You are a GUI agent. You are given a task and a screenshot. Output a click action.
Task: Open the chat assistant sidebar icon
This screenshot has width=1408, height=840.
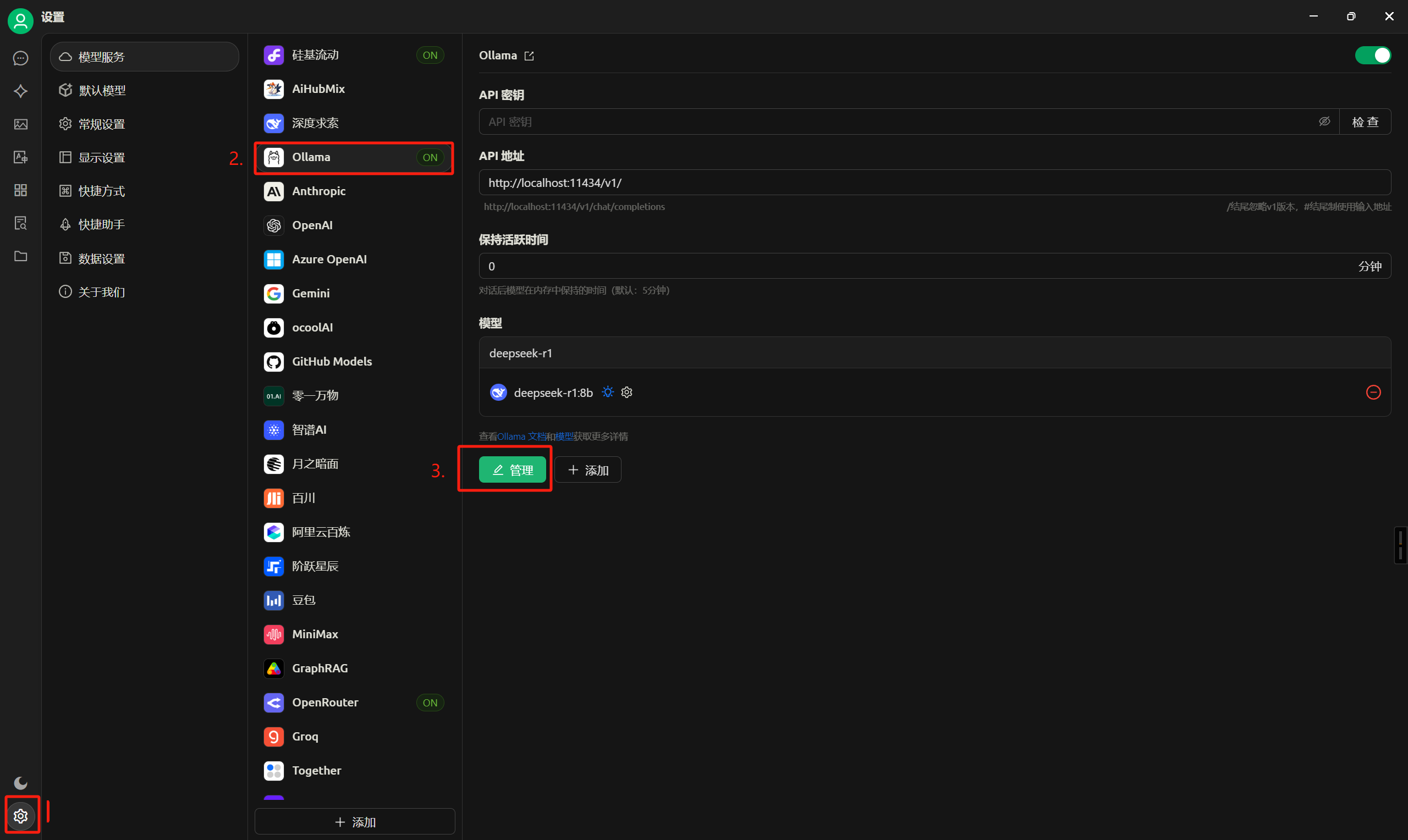pyautogui.click(x=20, y=58)
